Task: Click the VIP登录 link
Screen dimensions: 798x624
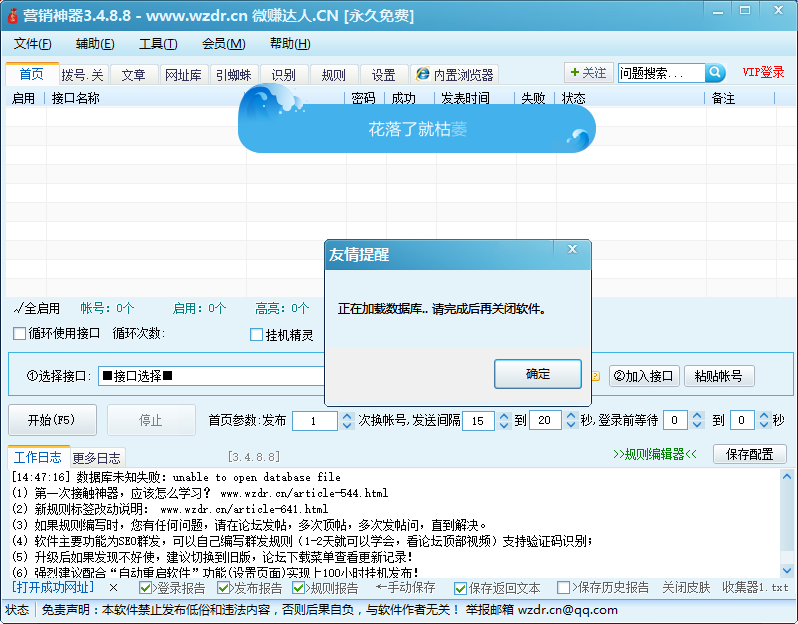Action: (x=763, y=72)
